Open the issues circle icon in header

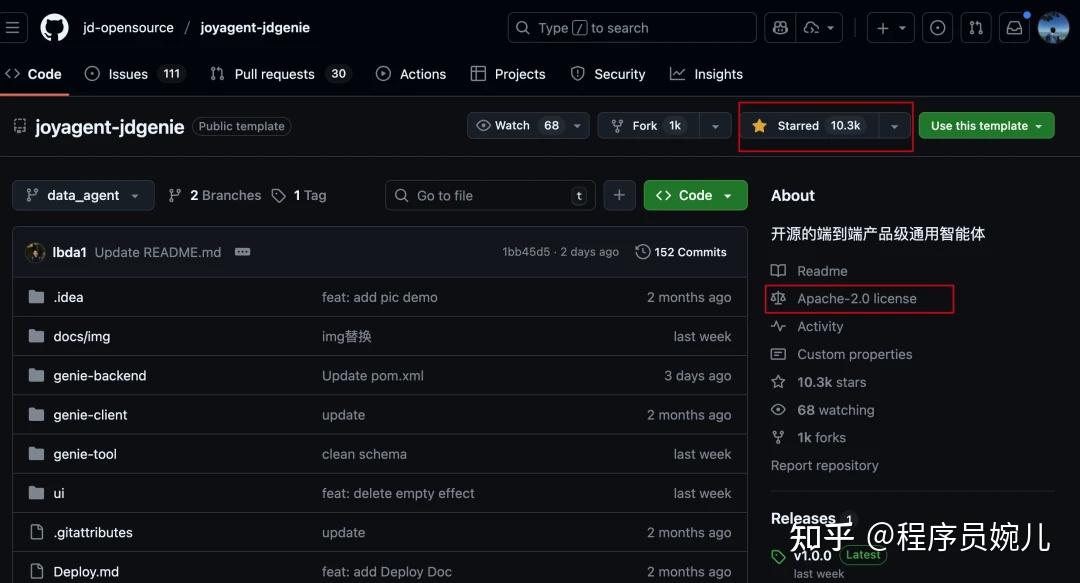937,28
